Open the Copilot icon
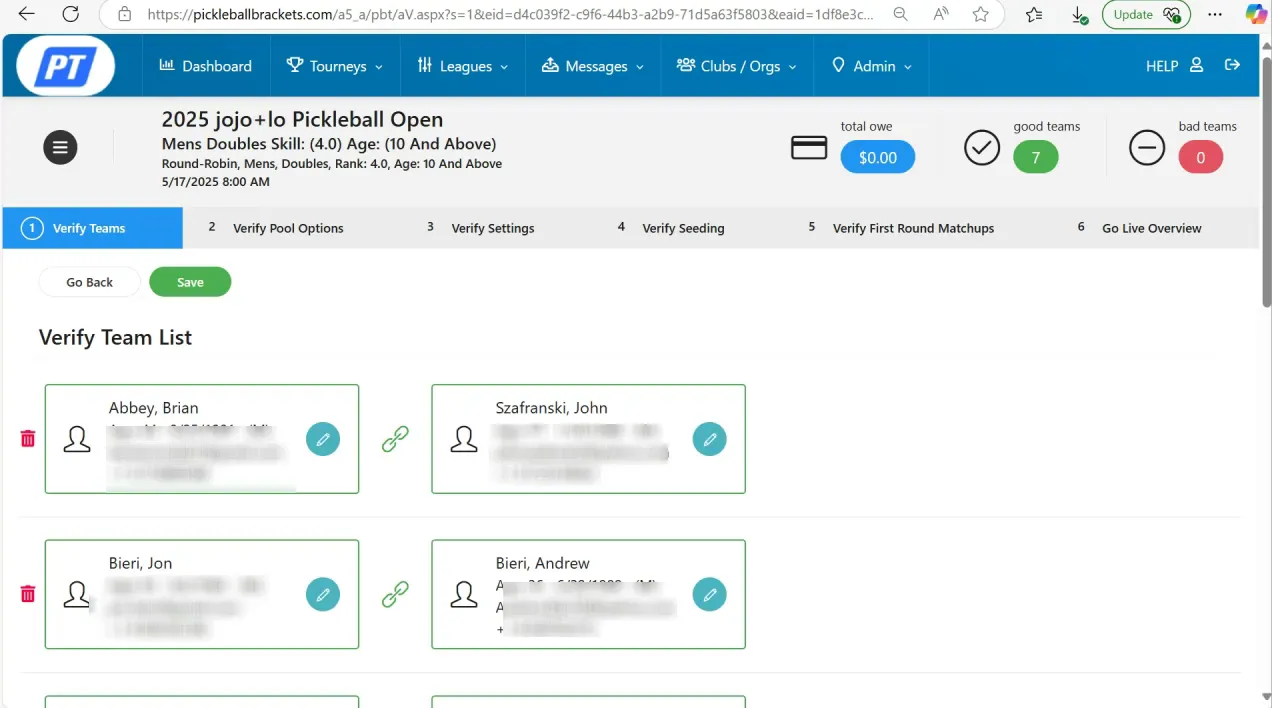Screen dimensions: 1272x708 tap(1255, 14)
